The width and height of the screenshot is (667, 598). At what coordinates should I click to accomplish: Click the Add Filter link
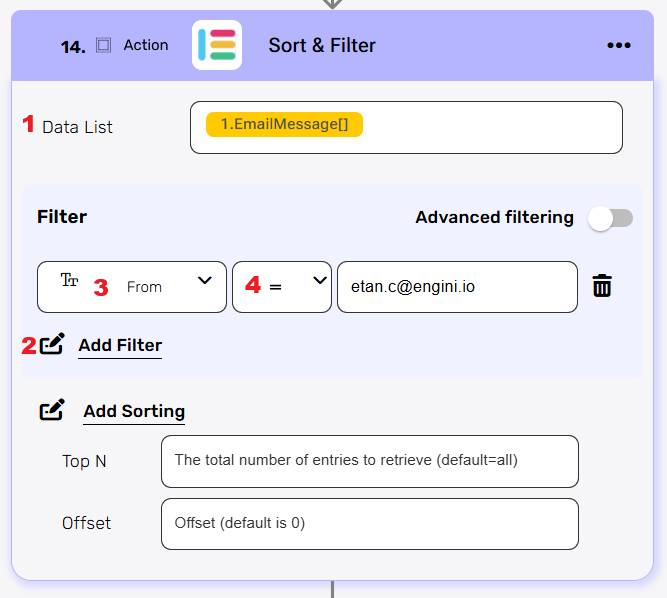pyautogui.click(x=120, y=346)
